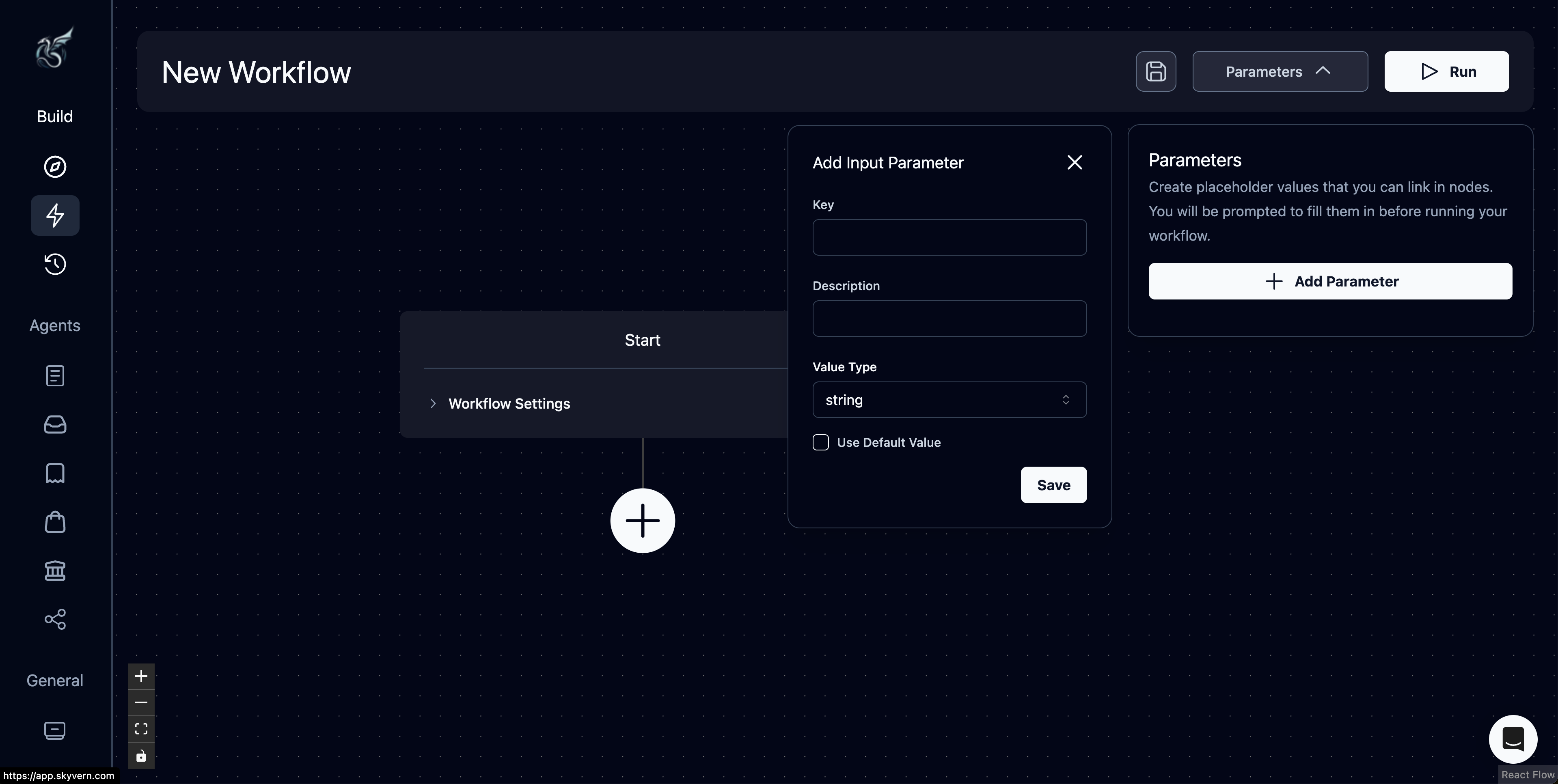Run the workflow
The width and height of the screenshot is (1558, 784).
(1446, 71)
